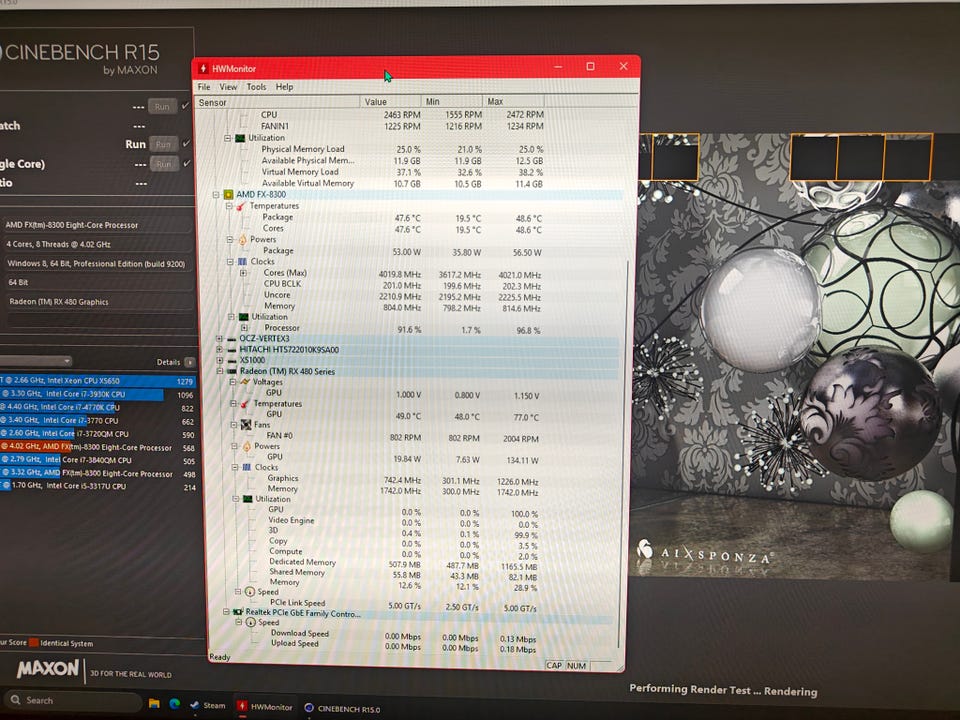Expand the HITACHI HTS722010K9SA00 node
Screen dimensions: 960x720
tap(219, 350)
